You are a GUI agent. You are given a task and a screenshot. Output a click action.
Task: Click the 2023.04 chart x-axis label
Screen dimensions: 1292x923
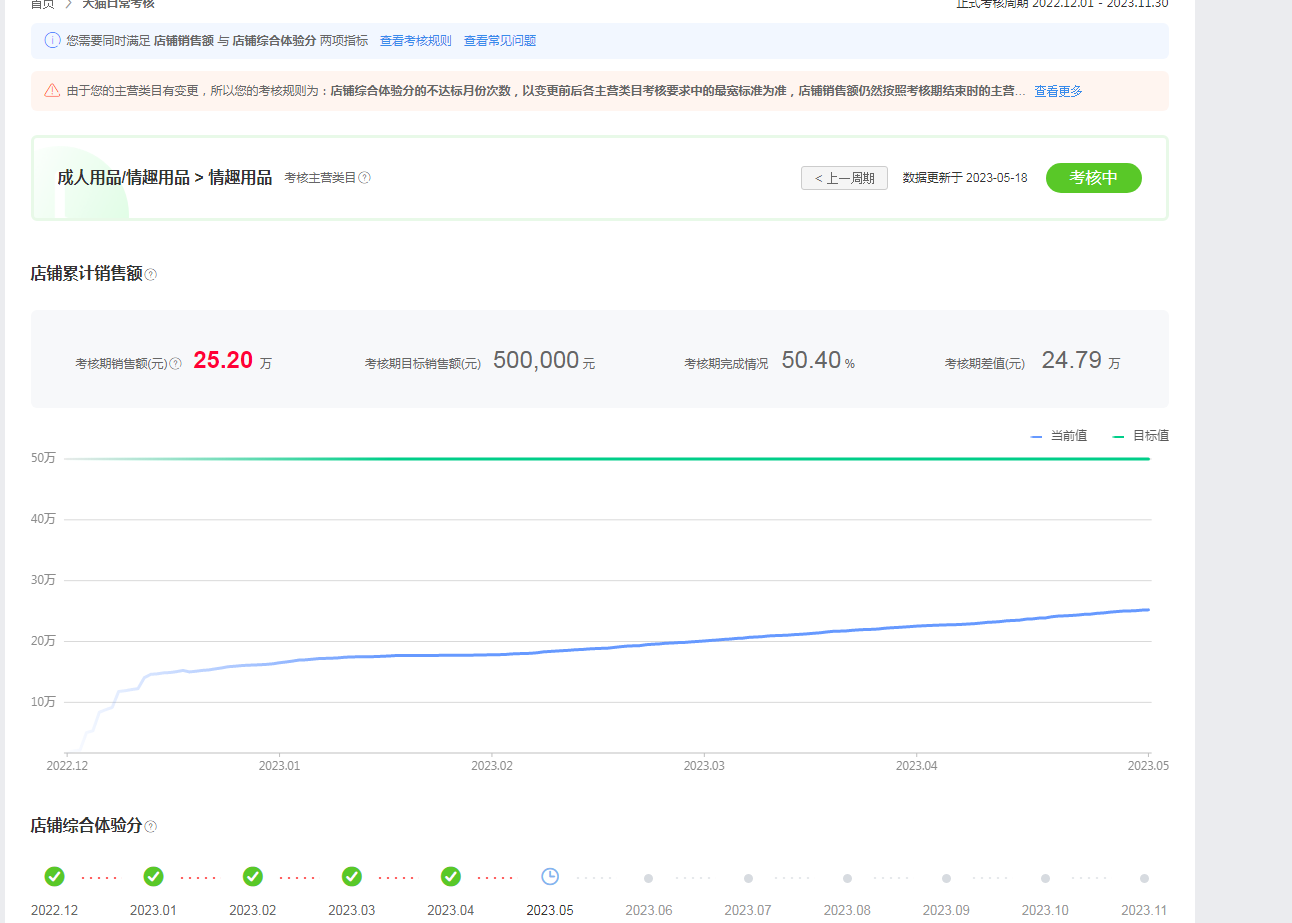(x=916, y=765)
